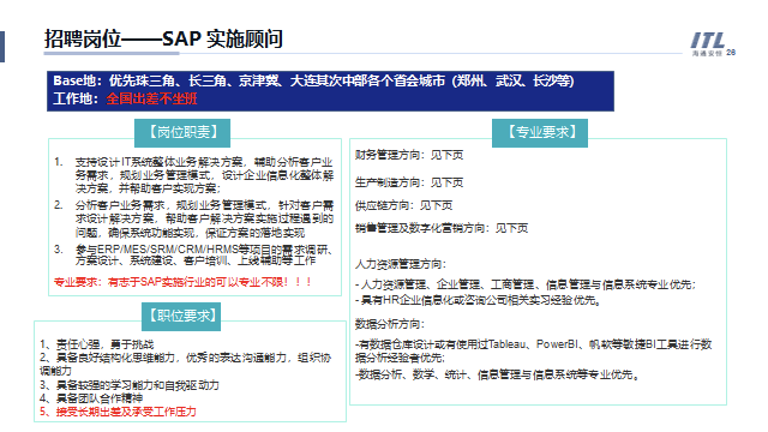Screen dimensions: 768x432
Task: Click the line 生产制造方向: 见下页
Action: tap(409, 183)
